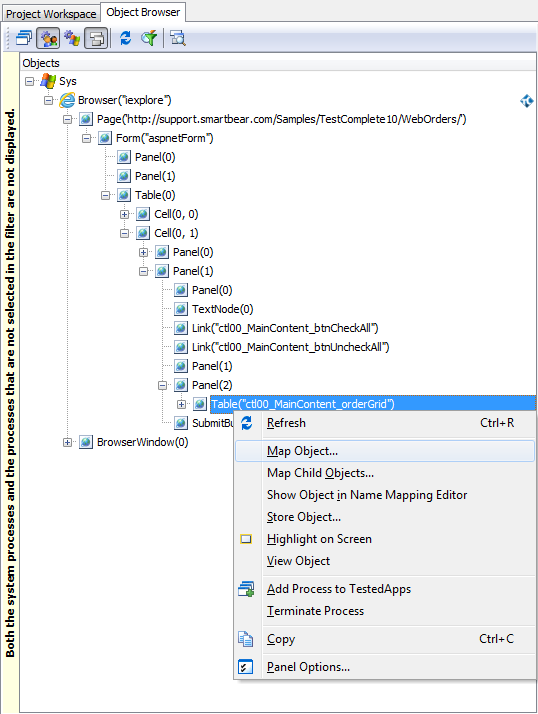
Task: Select the Object Browser tab
Action: point(143,12)
